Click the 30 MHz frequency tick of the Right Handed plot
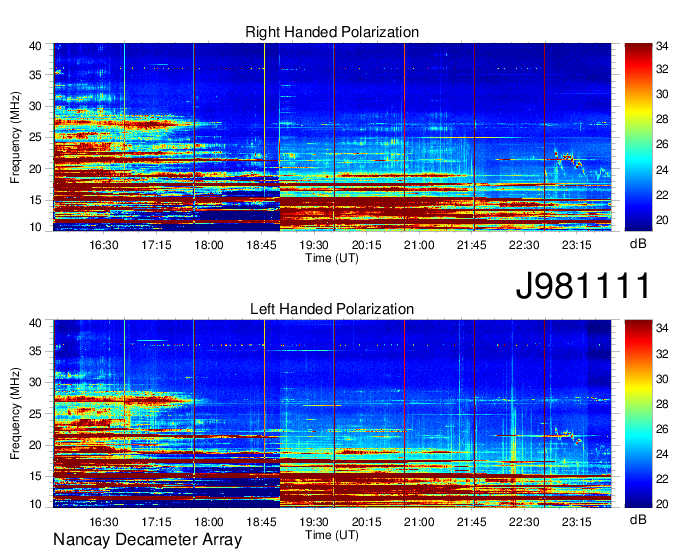The width and height of the screenshot is (680, 552). point(35,106)
